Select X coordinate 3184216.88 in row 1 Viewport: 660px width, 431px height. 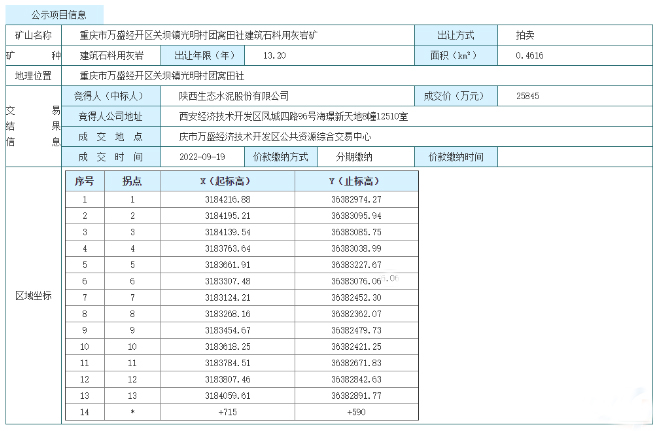[227, 199]
